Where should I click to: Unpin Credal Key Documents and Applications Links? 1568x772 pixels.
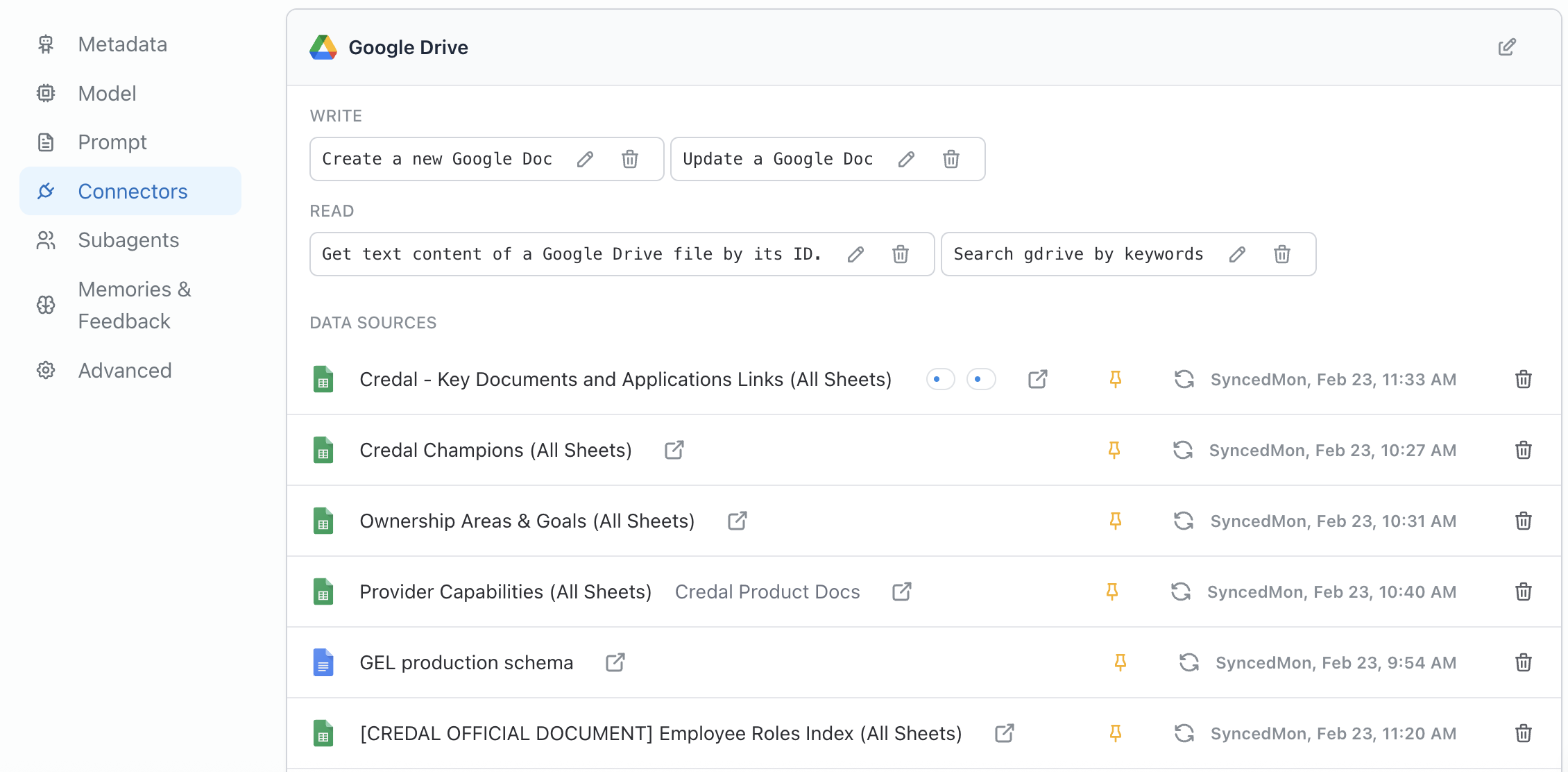point(1115,379)
